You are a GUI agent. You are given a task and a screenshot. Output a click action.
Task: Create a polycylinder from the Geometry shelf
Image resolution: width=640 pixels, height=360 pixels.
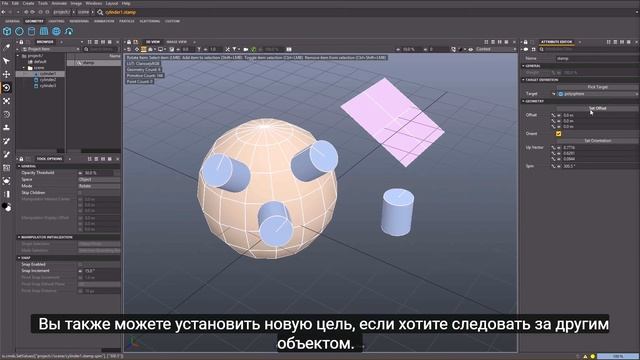(x=31, y=31)
